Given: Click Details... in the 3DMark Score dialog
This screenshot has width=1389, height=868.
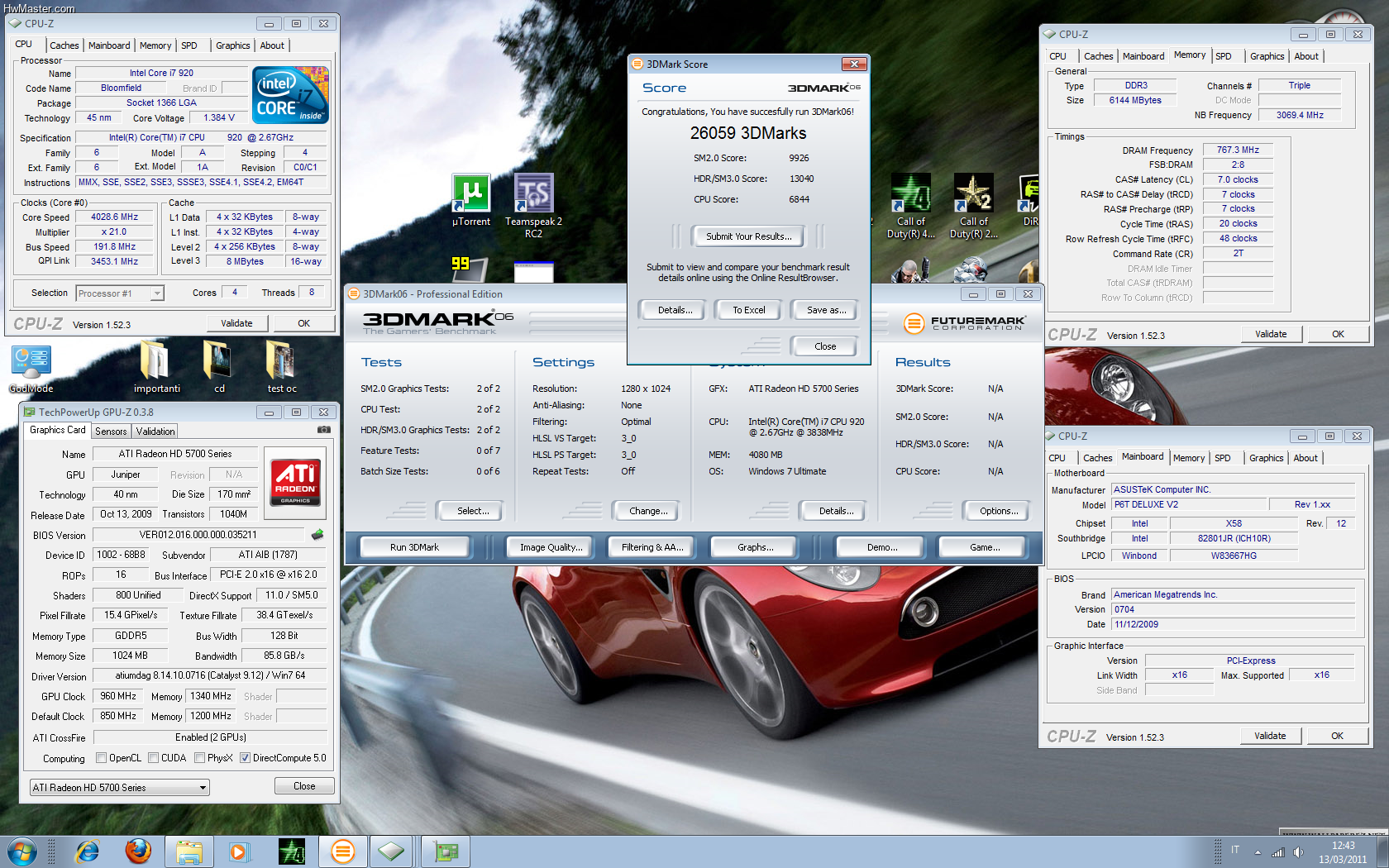Looking at the screenshot, I should point(675,310).
